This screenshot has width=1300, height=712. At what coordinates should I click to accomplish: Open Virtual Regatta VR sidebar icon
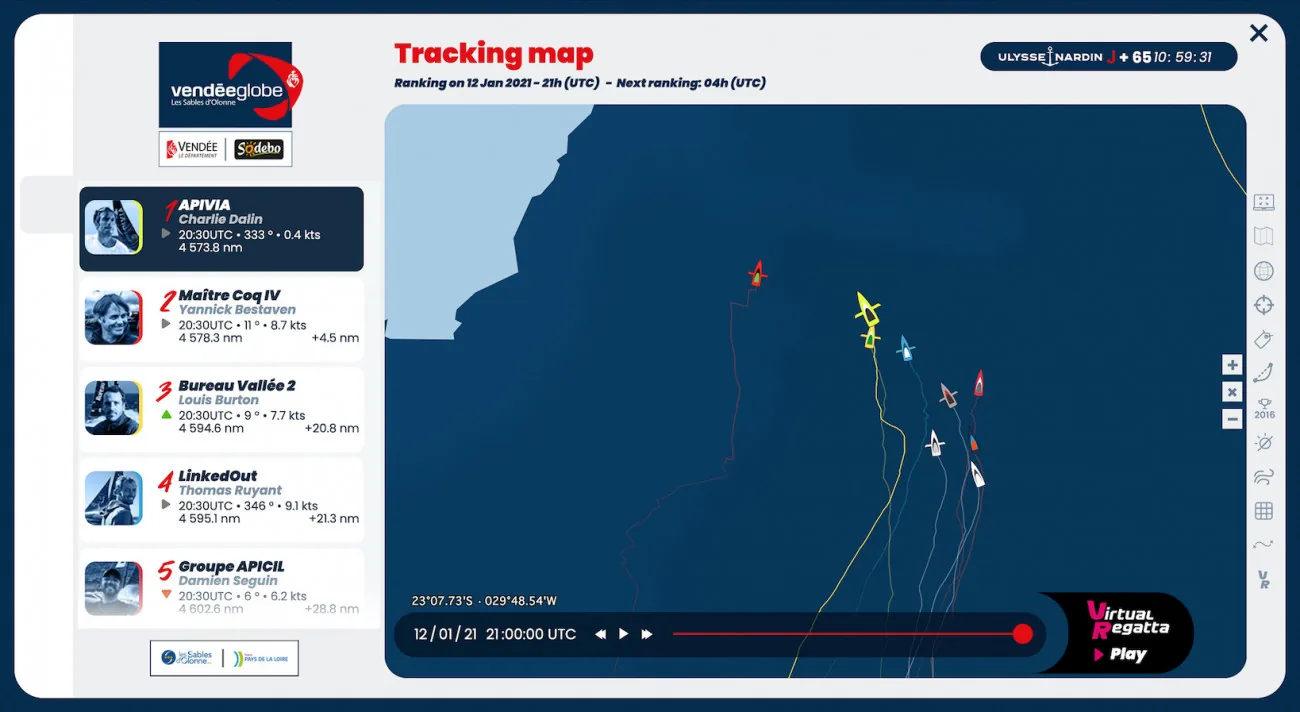(x=1263, y=579)
